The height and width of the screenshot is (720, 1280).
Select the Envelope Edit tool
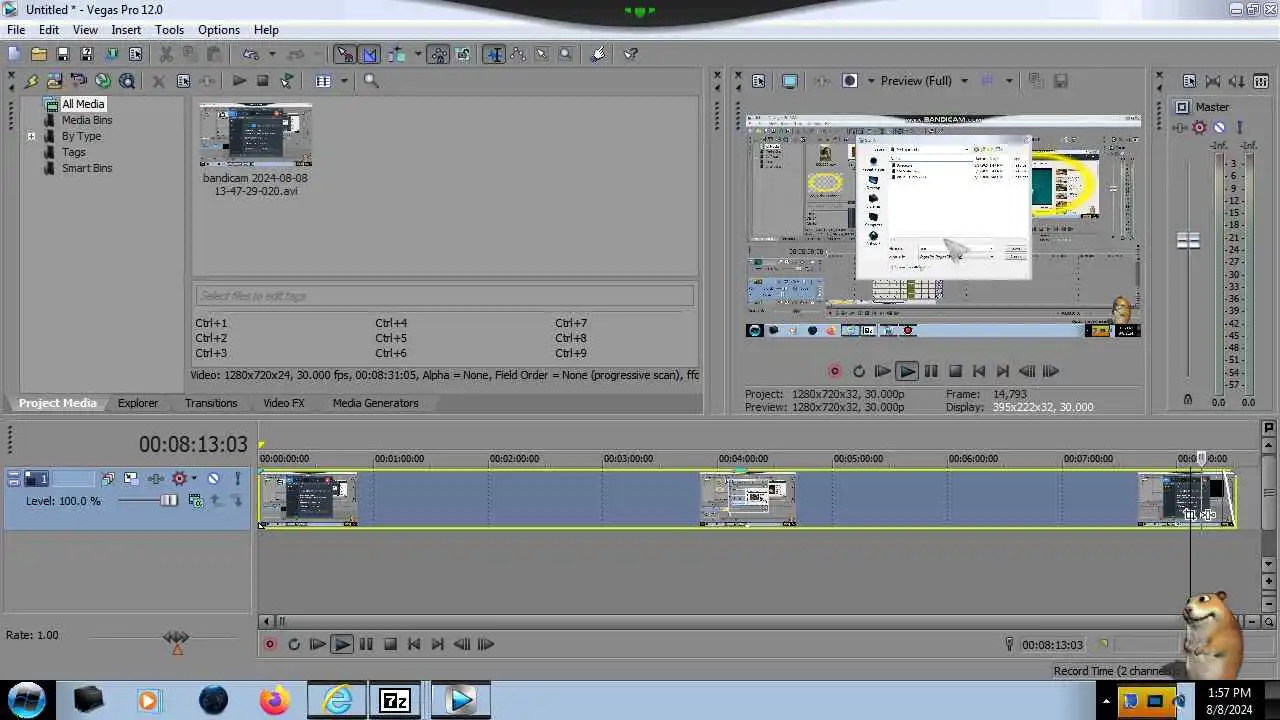(518, 54)
